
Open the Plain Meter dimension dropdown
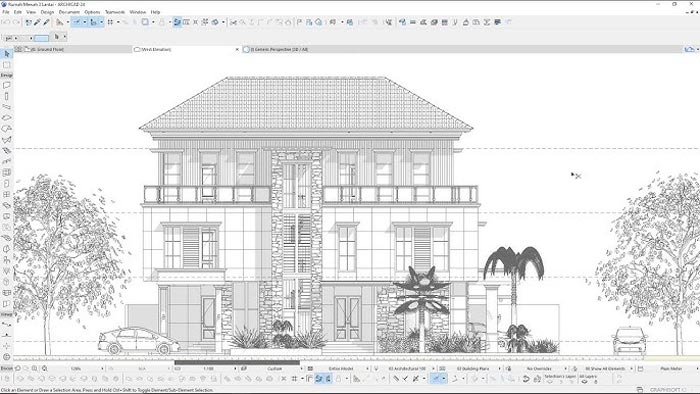672,369
